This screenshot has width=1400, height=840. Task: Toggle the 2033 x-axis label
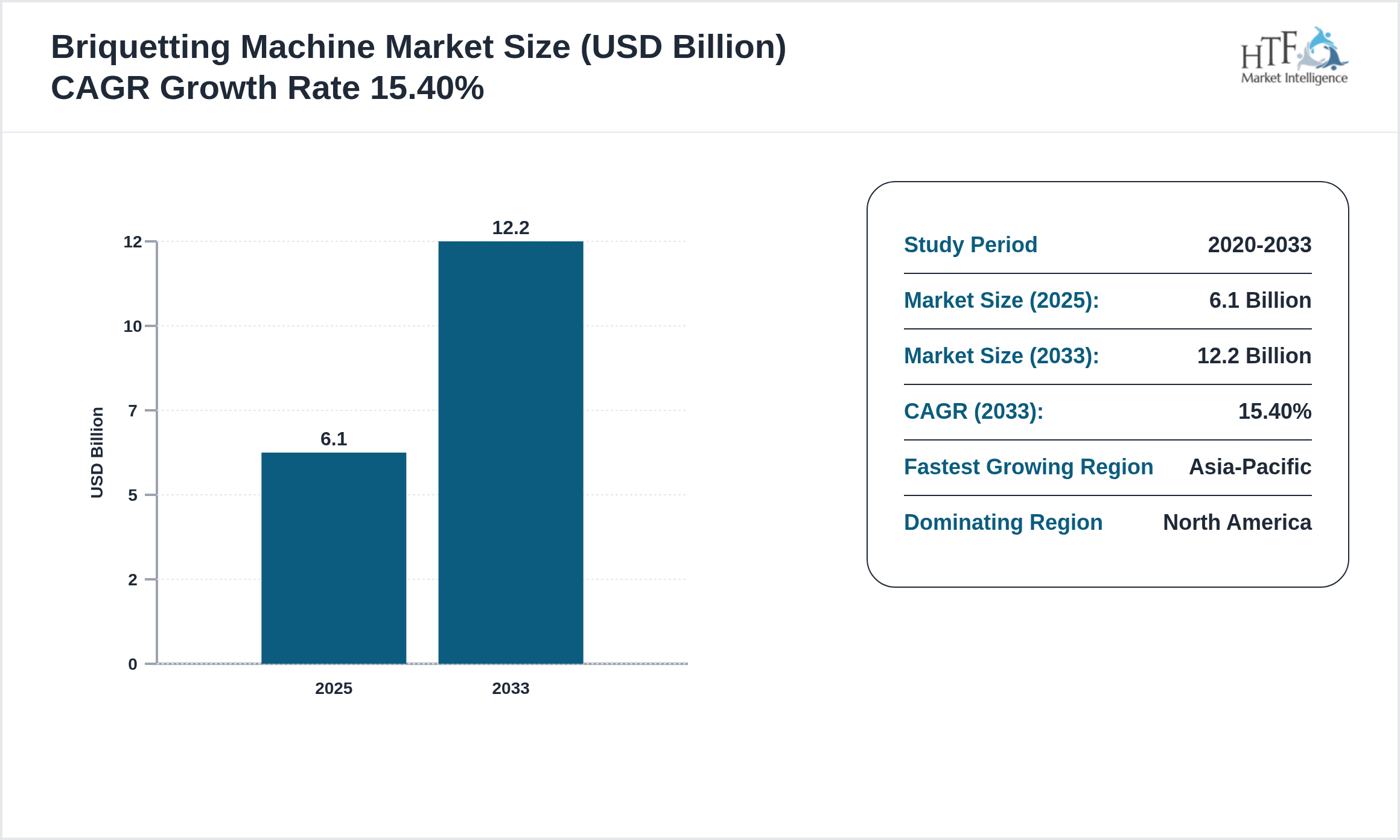point(510,689)
